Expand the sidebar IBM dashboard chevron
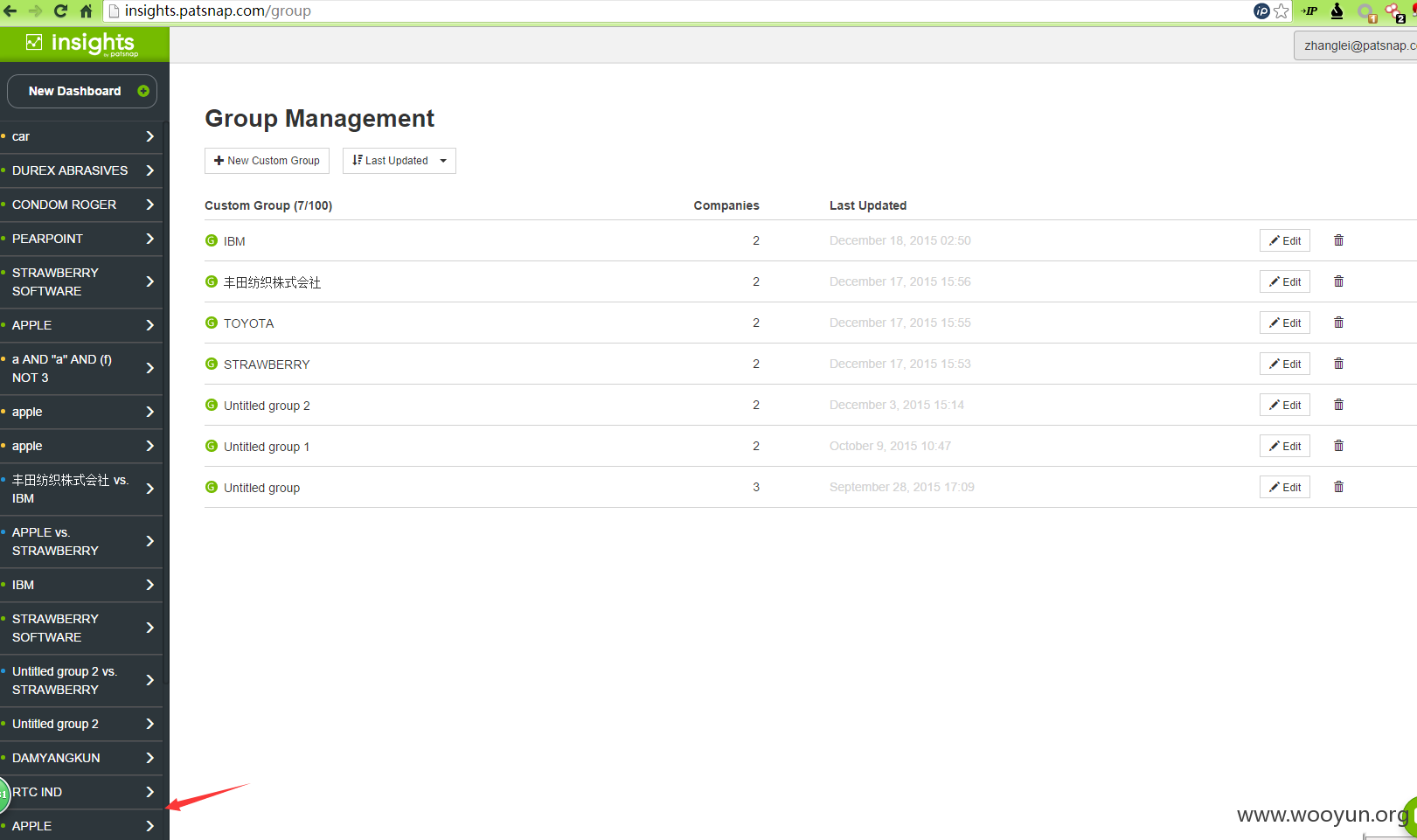This screenshot has height=840, width=1417. pos(149,585)
